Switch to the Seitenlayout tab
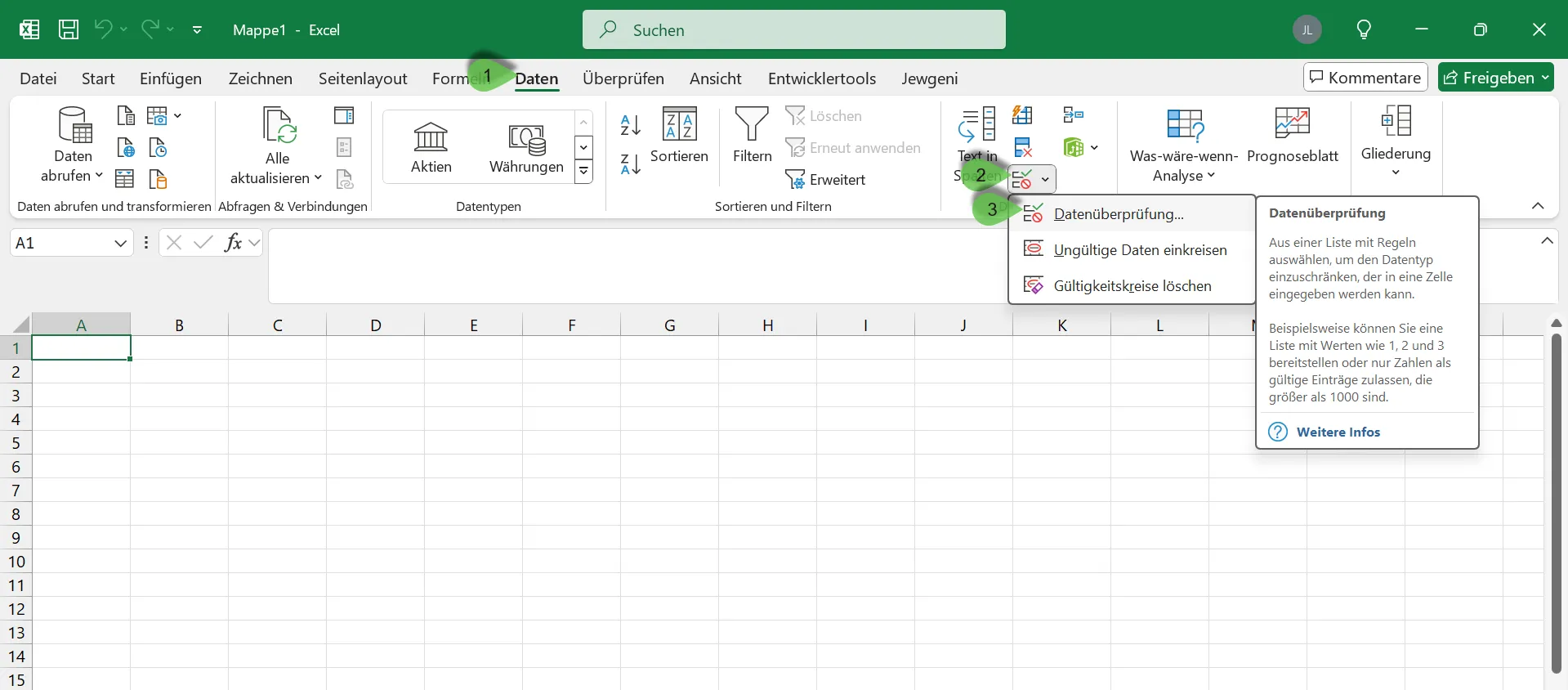The height and width of the screenshot is (690, 1568). pos(363,78)
